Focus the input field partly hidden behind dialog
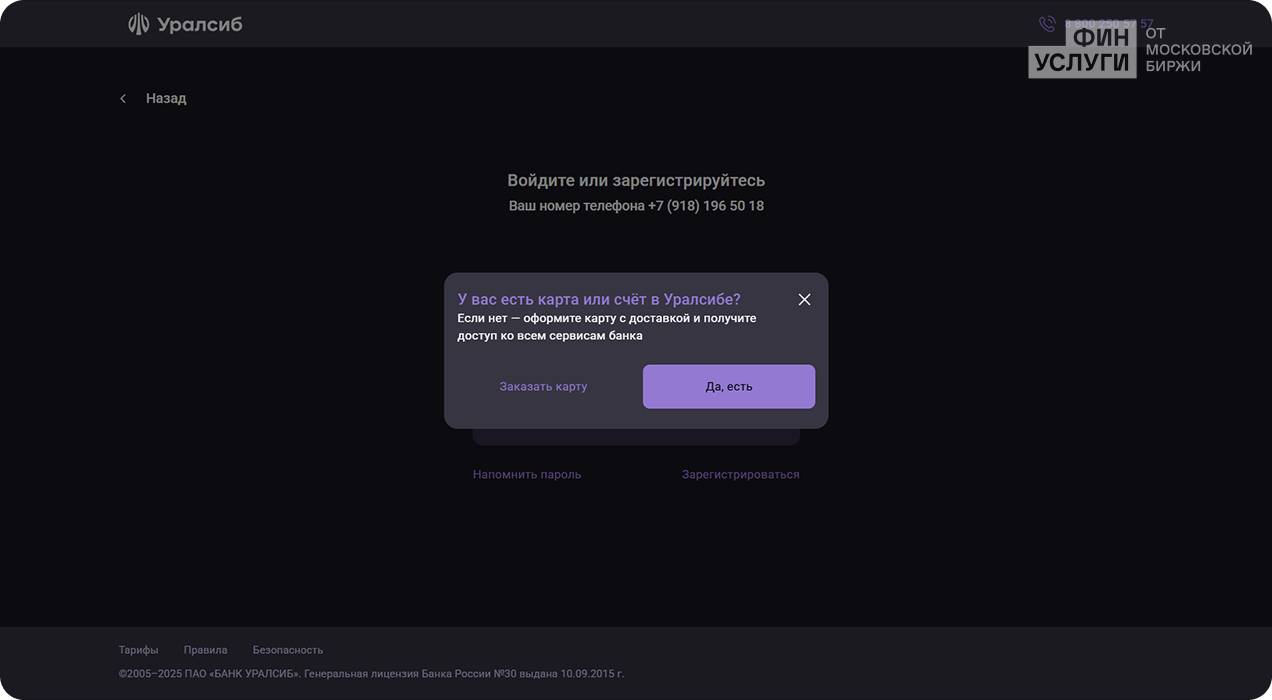This screenshot has width=1272, height=700. 636,436
